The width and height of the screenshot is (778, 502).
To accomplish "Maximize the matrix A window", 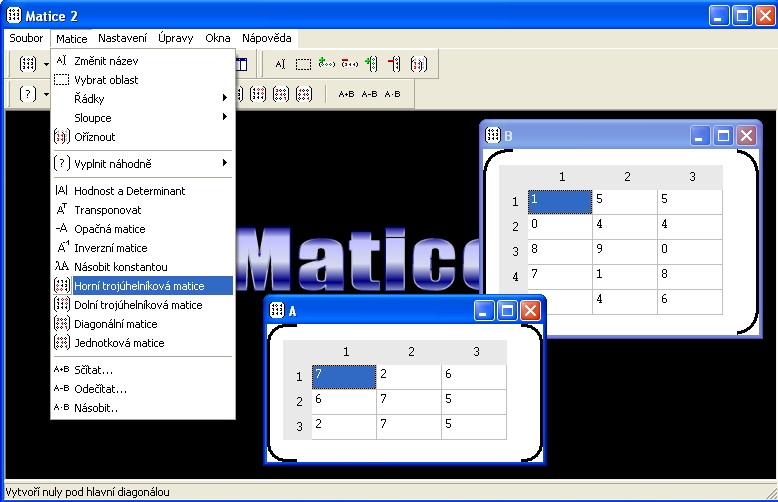I will (x=507, y=311).
